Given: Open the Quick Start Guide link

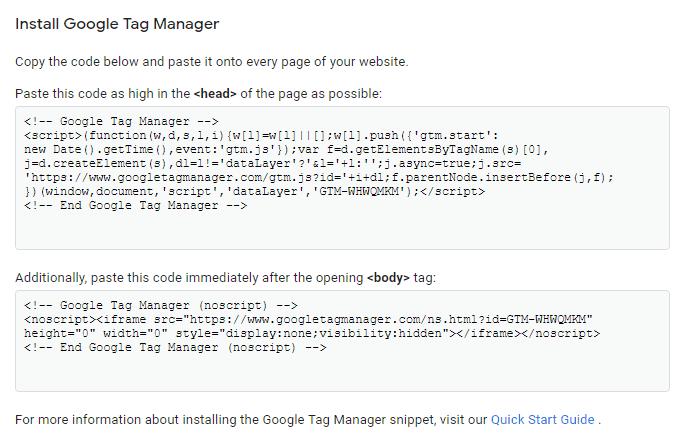Looking at the screenshot, I should [x=542, y=419].
